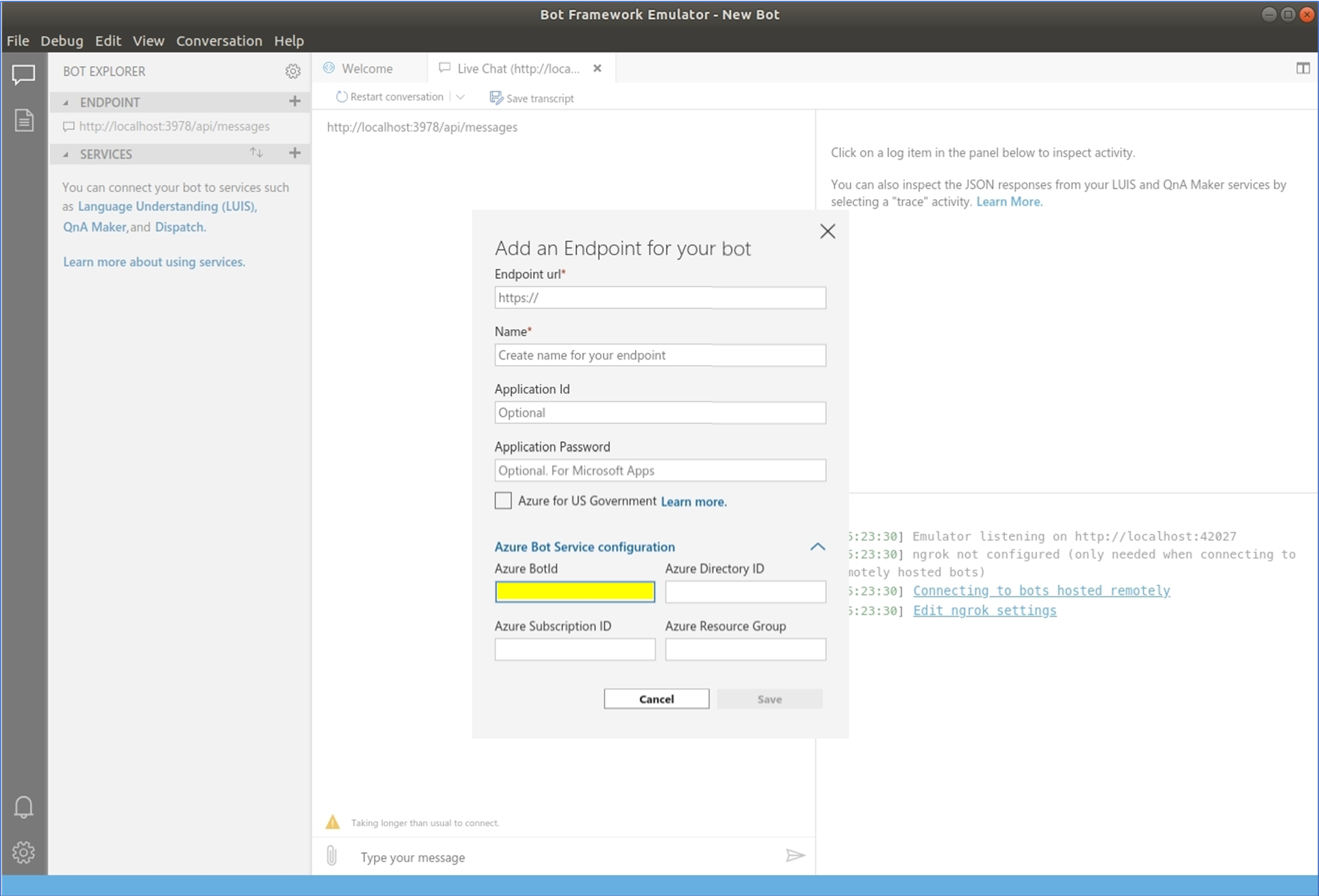
Task: Open the Edit menu
Action: click(x=108, y=41)
